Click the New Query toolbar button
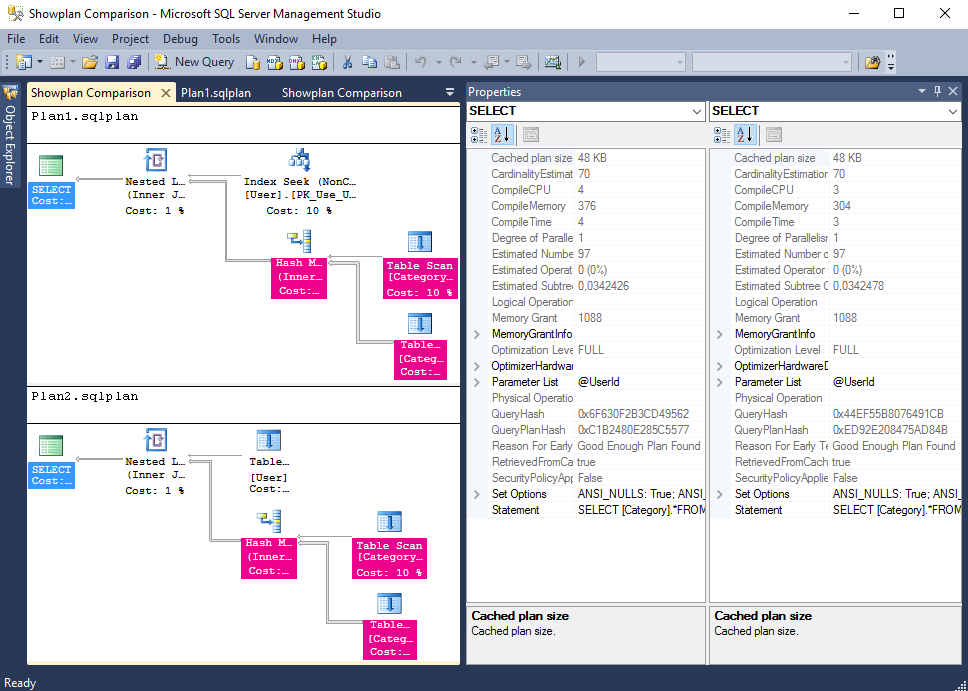Screen dimensions: 968x691 click(195, 62)
